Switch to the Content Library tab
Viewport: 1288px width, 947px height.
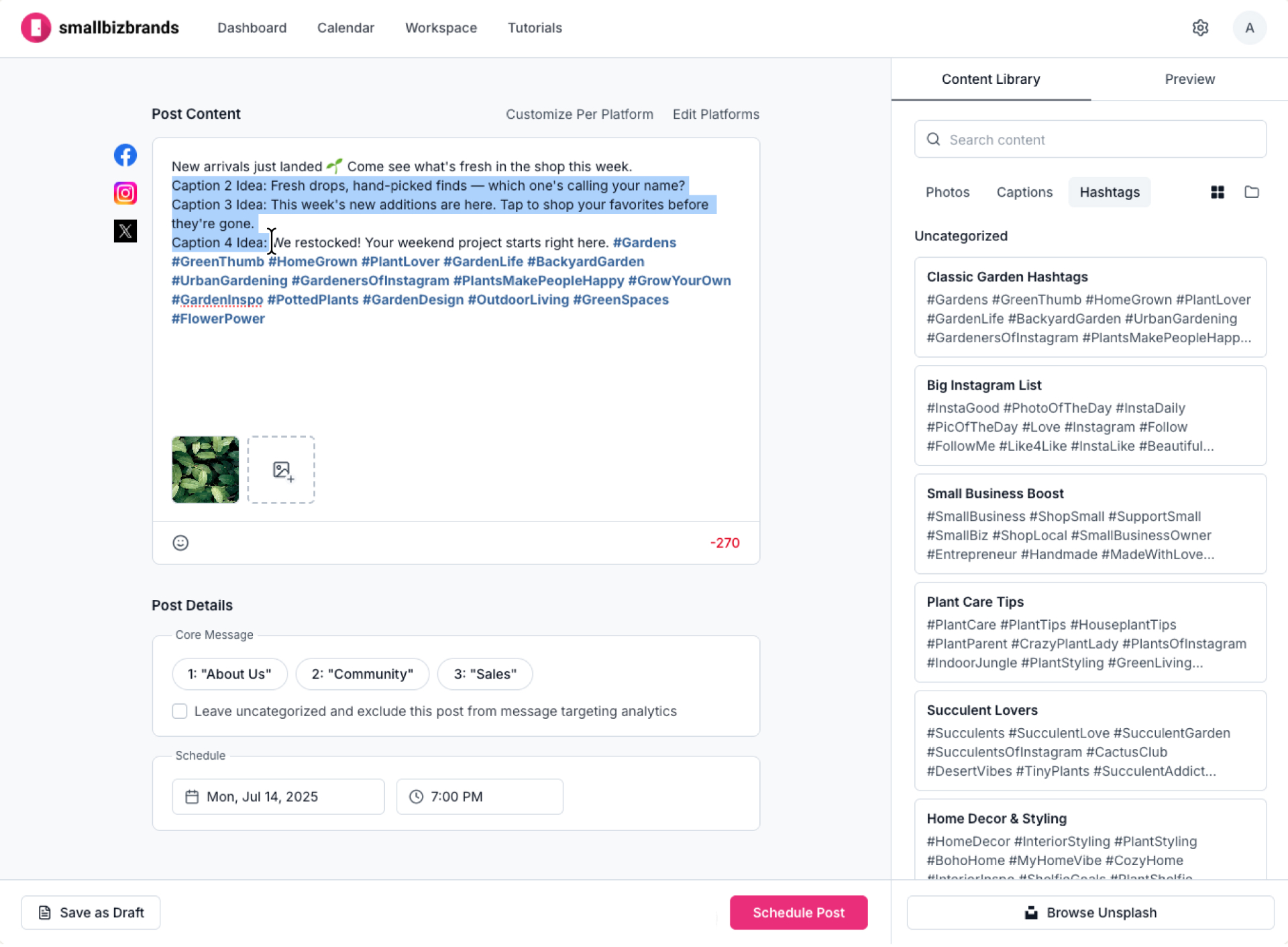click(991, 79)
